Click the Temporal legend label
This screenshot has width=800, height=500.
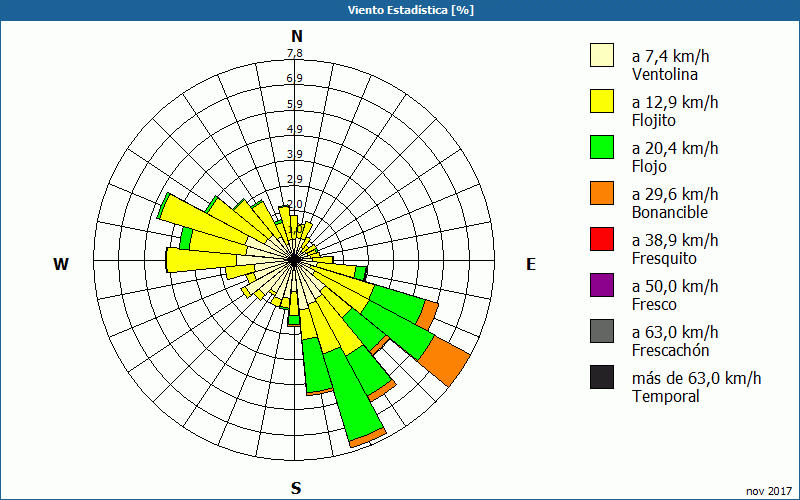666,396
